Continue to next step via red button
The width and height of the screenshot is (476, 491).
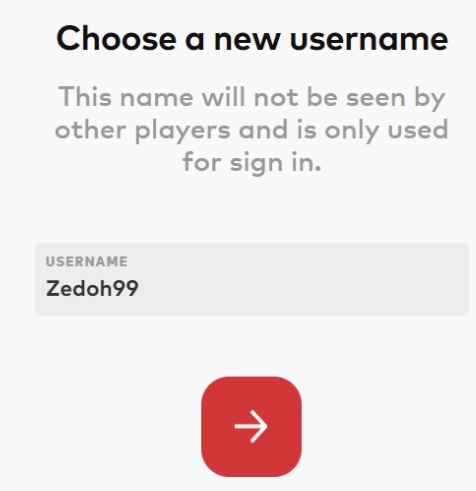(251, 426)
